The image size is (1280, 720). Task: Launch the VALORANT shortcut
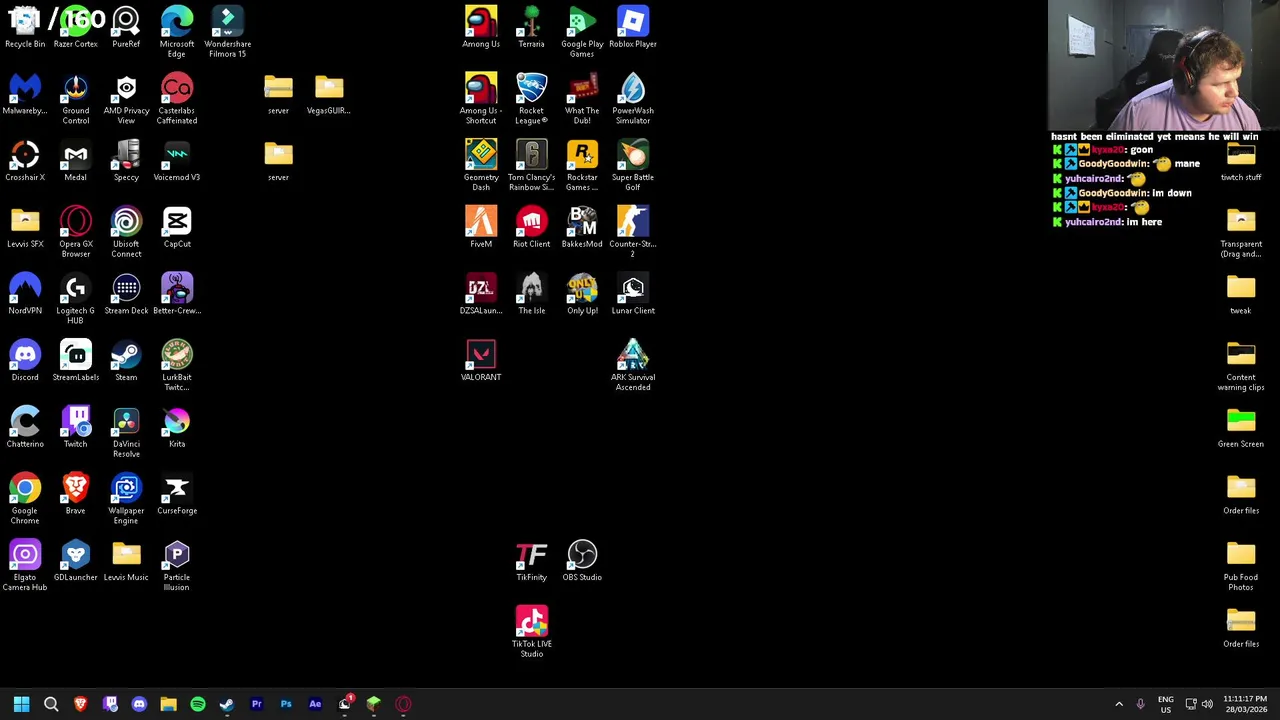click(481, 361)
